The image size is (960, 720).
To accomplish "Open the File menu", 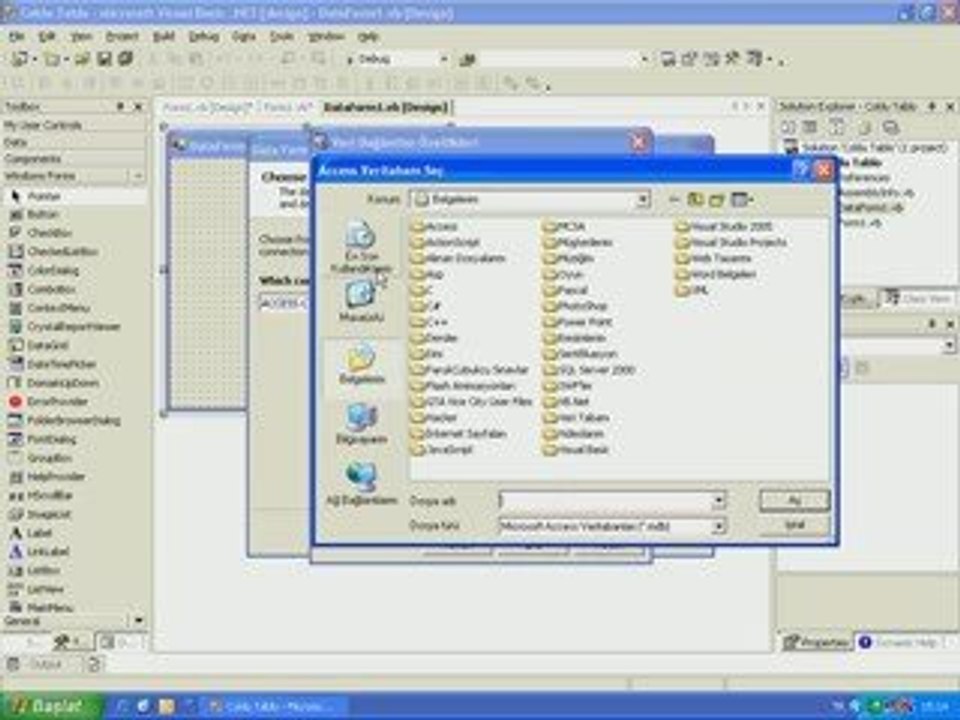I will pos(17,37).
